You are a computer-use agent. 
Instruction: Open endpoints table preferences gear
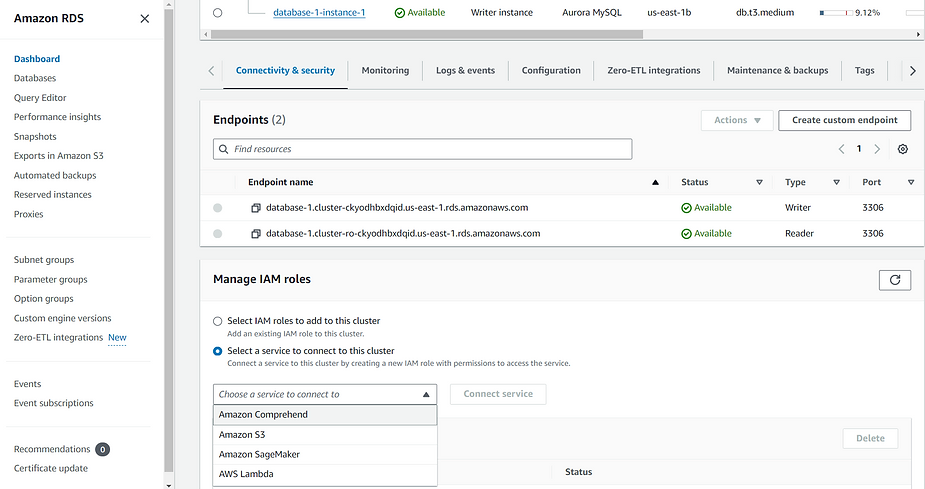pos(903,149)
